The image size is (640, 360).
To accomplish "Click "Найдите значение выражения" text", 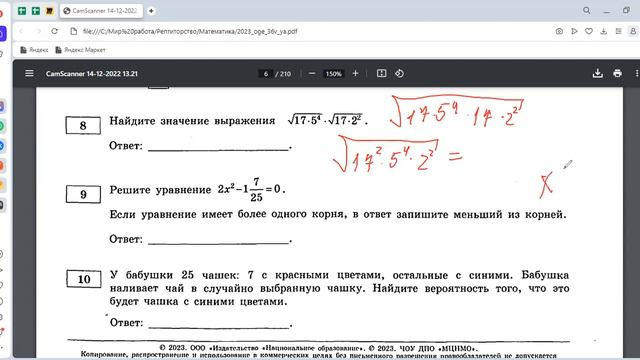I will pyautogui.click(x=192, y=121).
